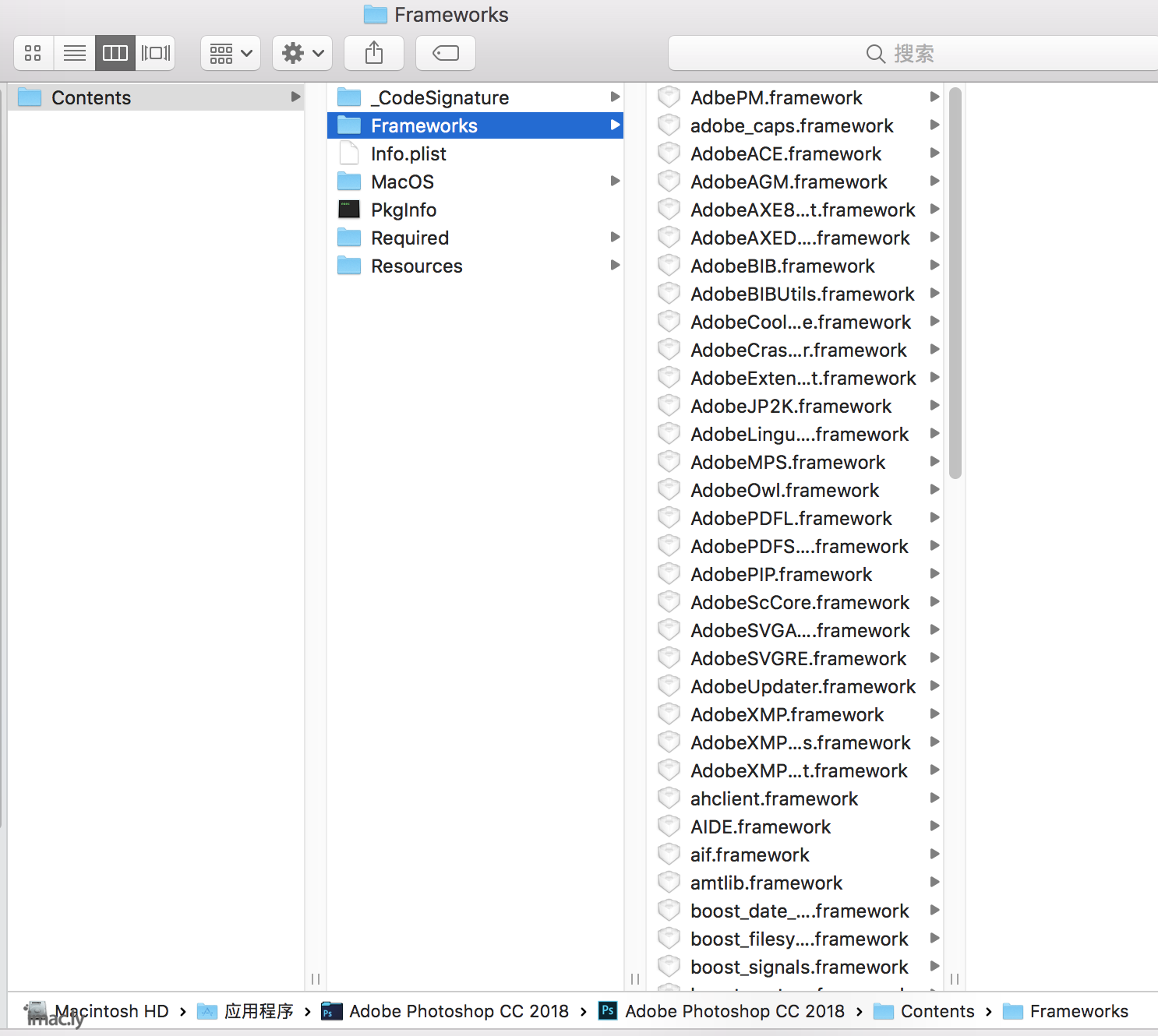Click the AdobeOwl.framework bundle icon

(x=669, y=490)
